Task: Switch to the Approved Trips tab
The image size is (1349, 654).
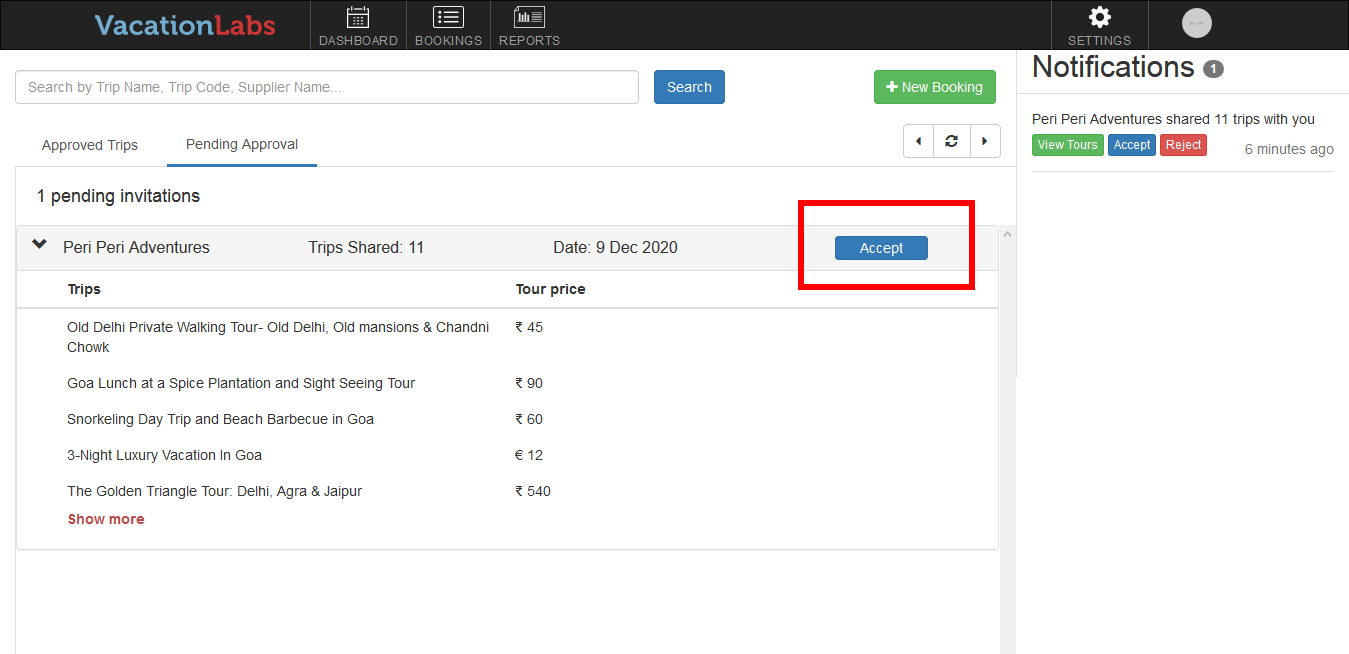Action: (90, 145)
